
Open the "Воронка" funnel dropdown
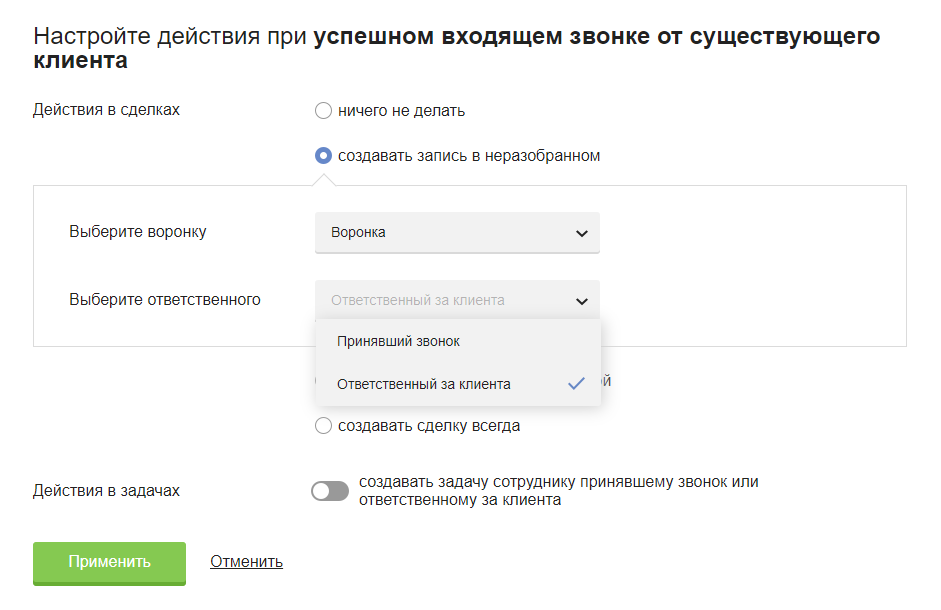tap(457, 233)
